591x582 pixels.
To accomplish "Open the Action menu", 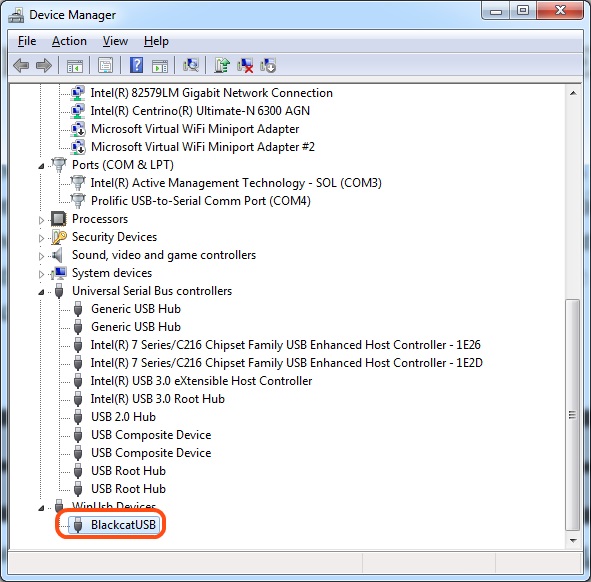I will (x=69, y=41).
